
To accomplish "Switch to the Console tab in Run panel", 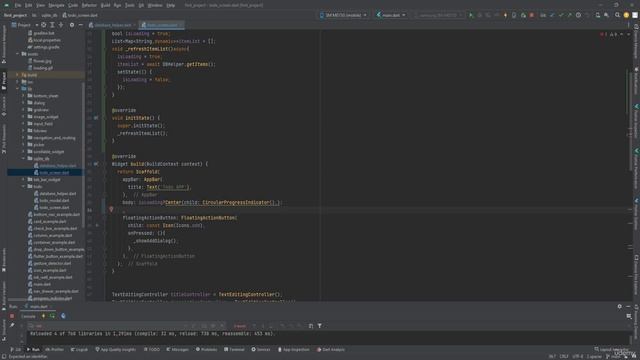I will tap(28, 316).
